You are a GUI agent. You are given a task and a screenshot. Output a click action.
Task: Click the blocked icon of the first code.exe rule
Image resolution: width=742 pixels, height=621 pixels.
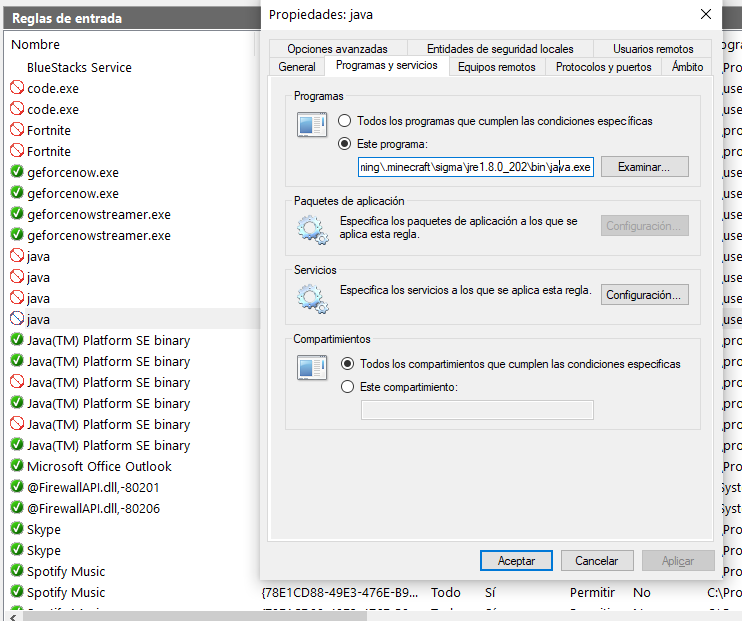tap(17, 88)
